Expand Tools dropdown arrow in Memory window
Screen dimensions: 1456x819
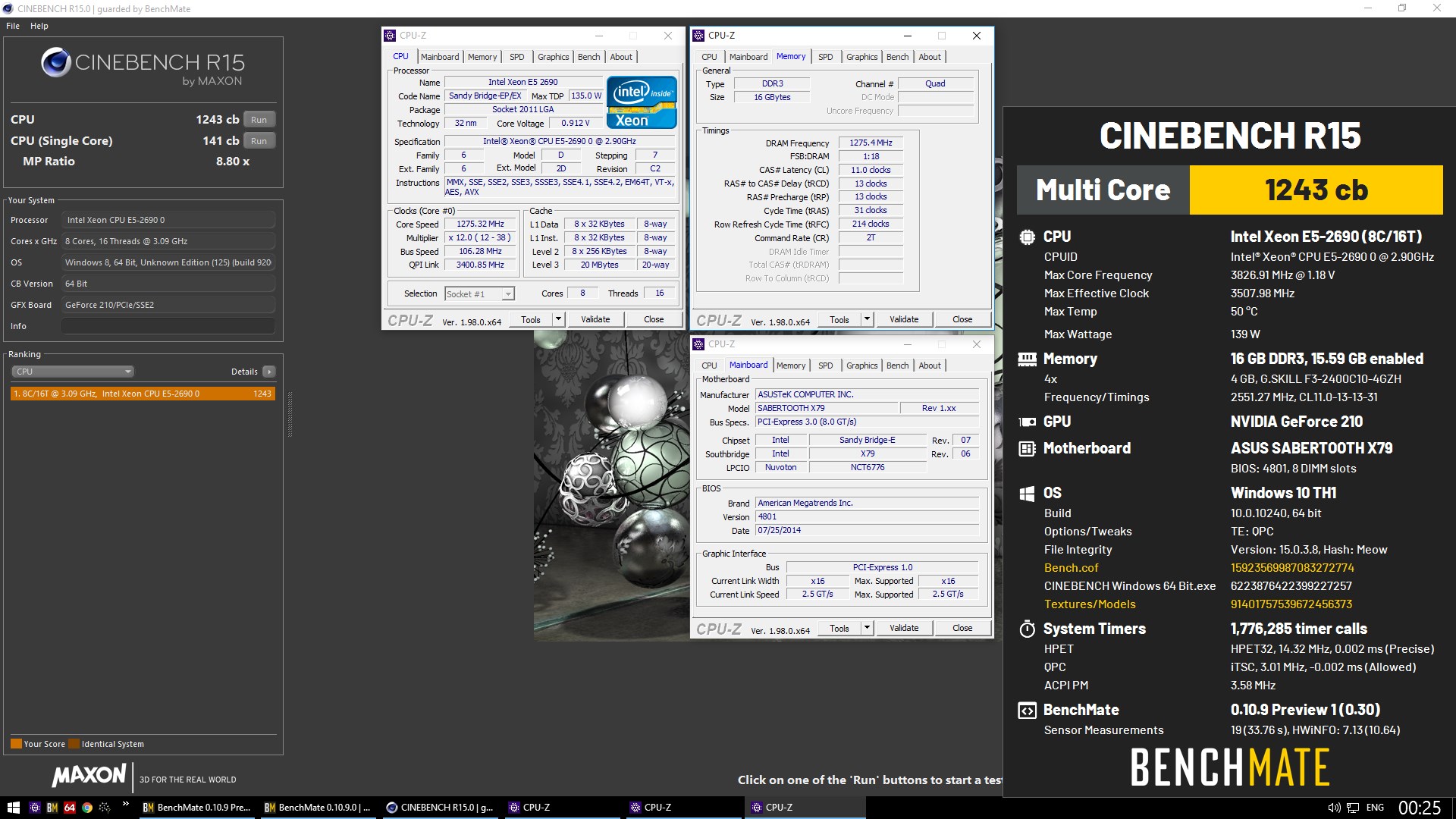point(867,319)
